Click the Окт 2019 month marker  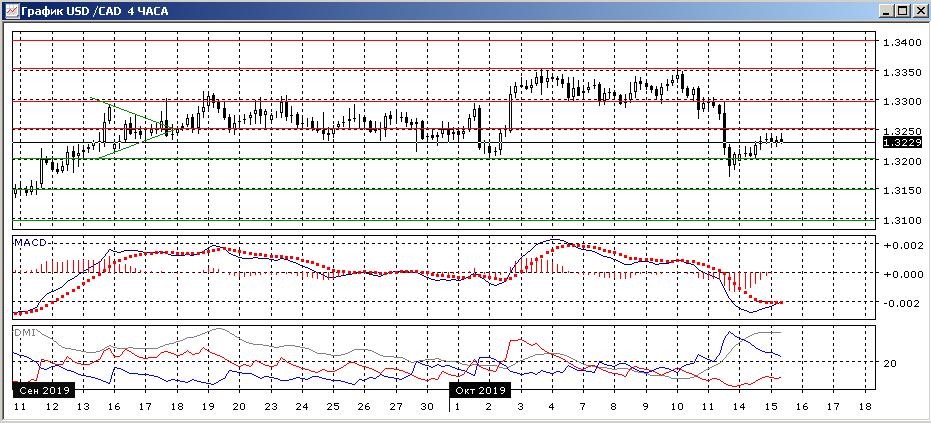(481, 390)
